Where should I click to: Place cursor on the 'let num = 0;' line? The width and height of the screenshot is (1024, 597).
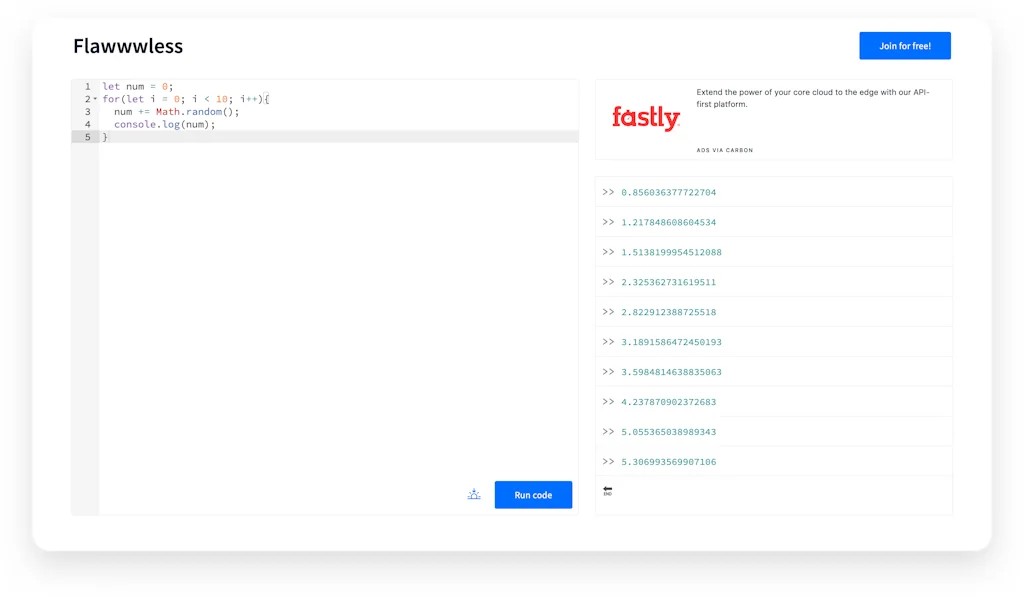pos(138,87)
